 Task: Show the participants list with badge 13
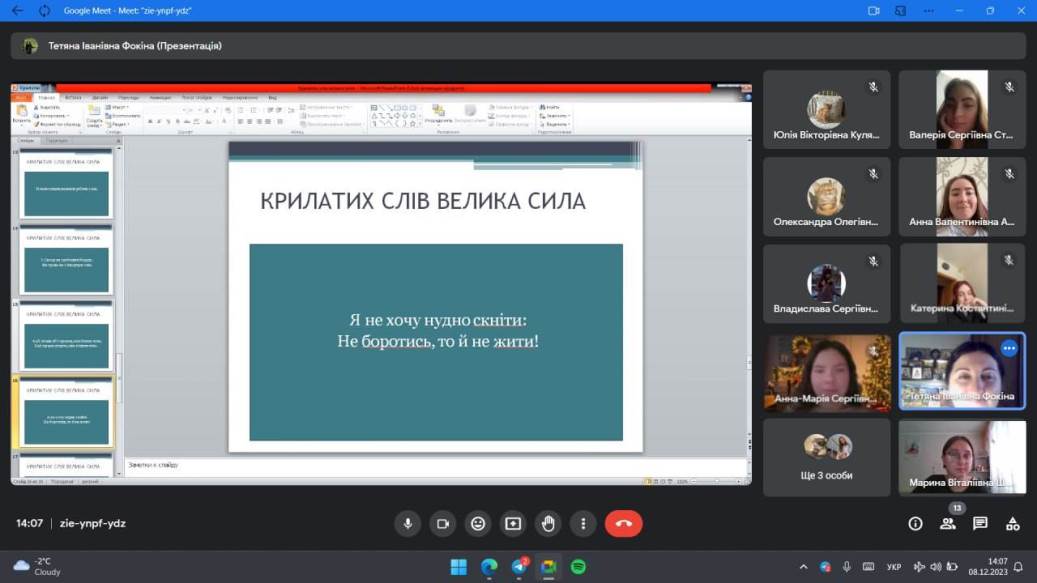click(948, 523)
